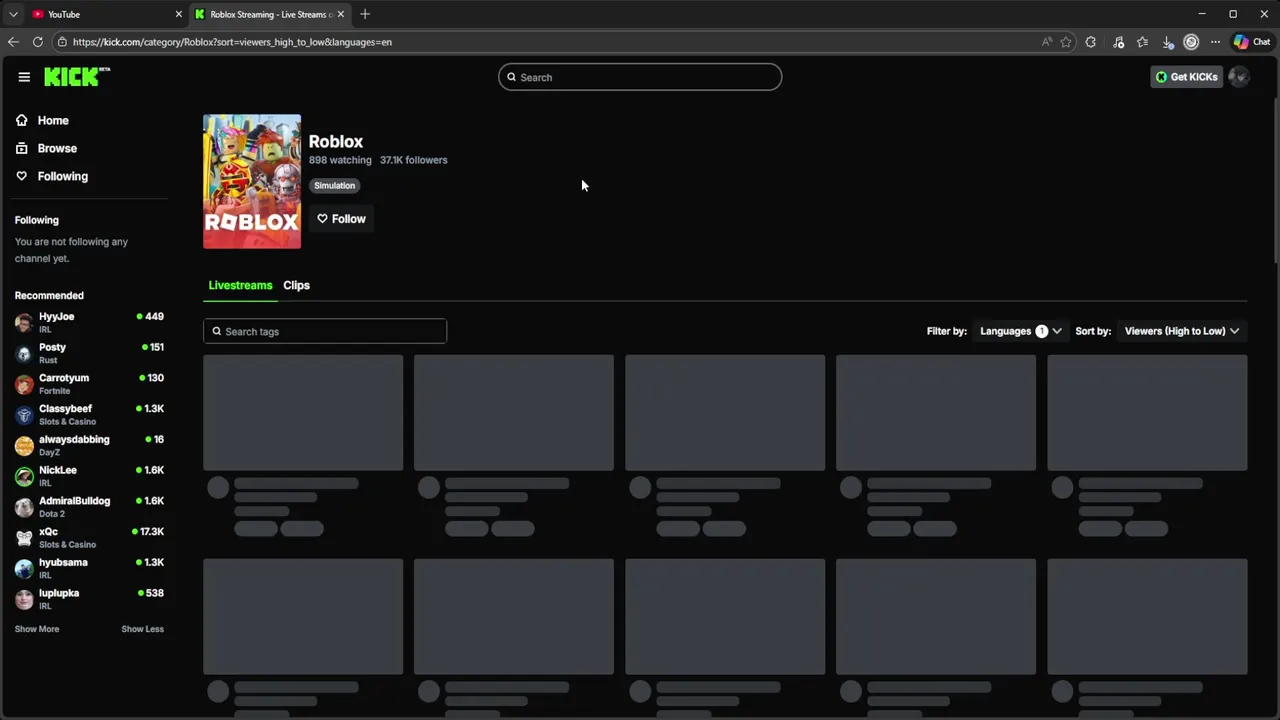Click the Follow button for Roblox
The image size is (1280, 720).
click(341, 219)
